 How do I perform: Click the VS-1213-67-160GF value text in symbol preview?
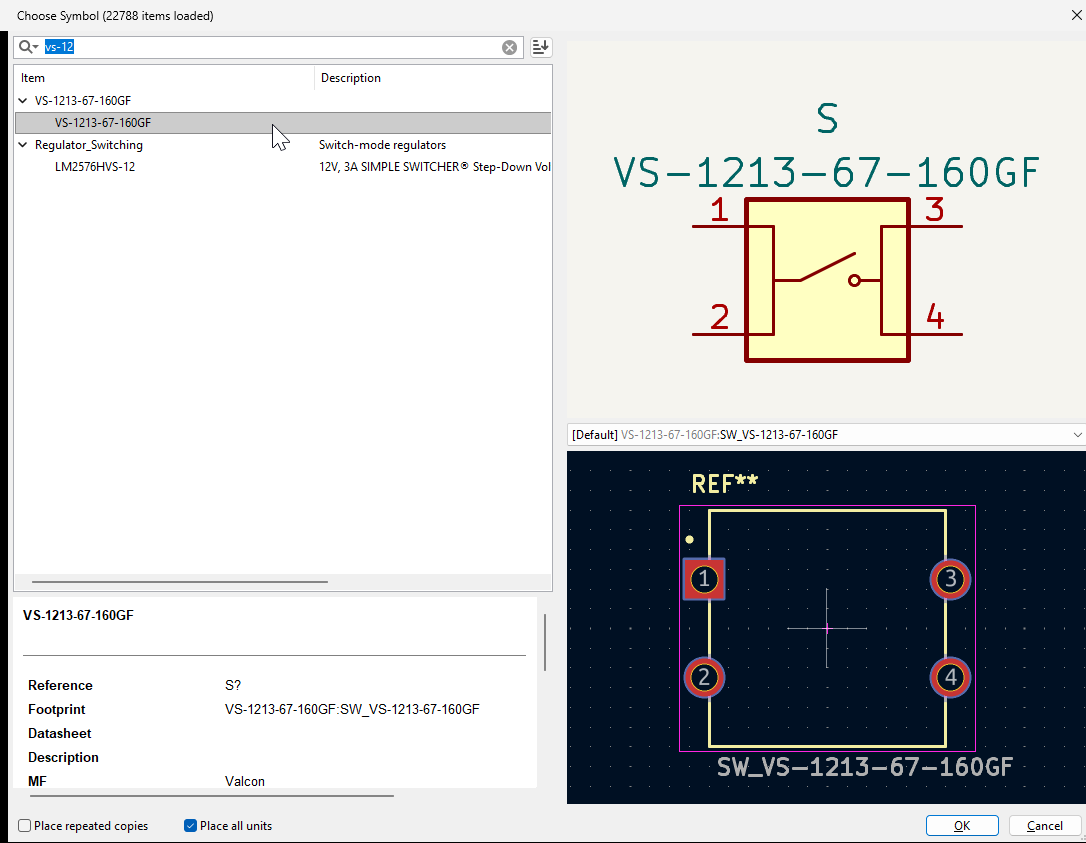pyautogui.click(x=827, y=172)
